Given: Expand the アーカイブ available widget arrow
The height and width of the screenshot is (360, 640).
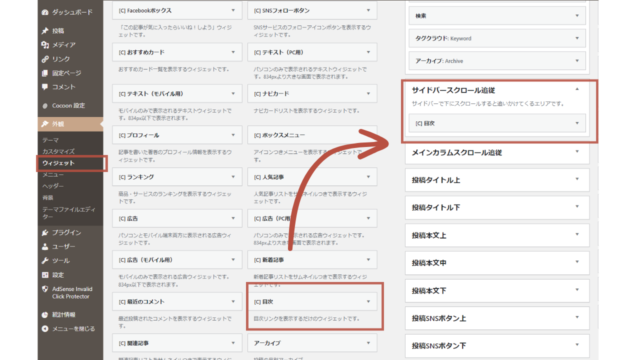Looking at the screenshot, I should click(x=368, y=343).
